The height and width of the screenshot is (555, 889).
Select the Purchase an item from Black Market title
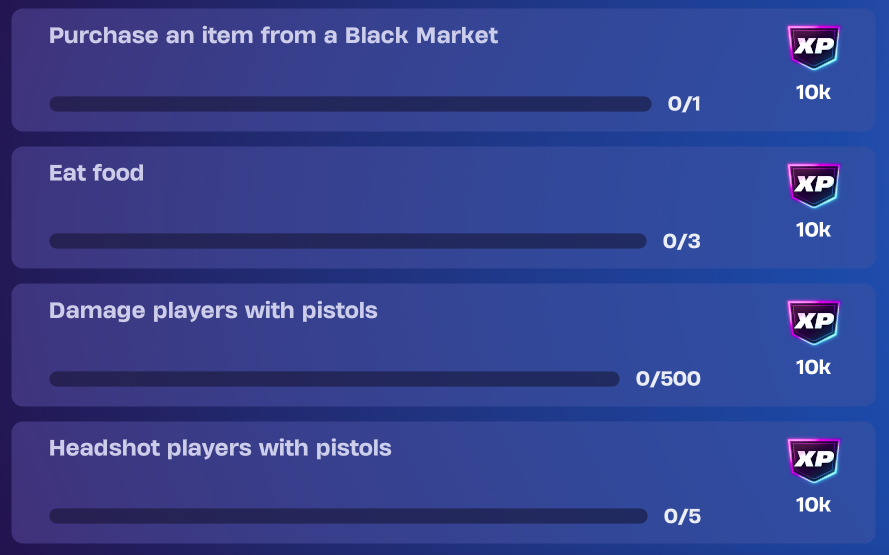pyautogui.click(x=273, y=36)
